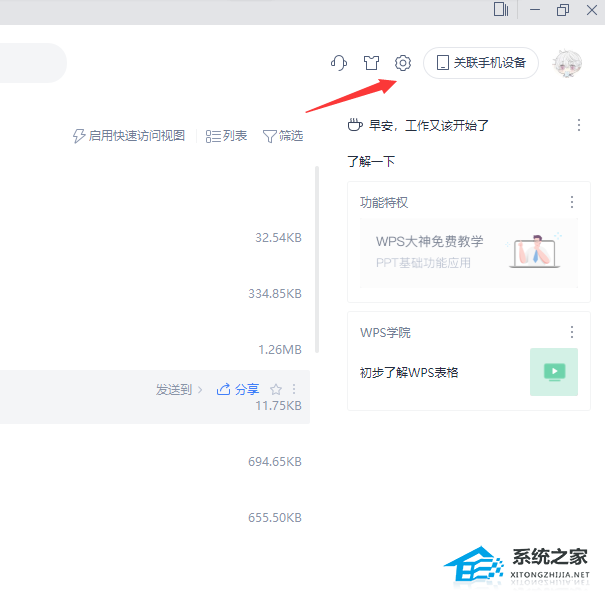Click the user avatar profile picture

point(568,63)
